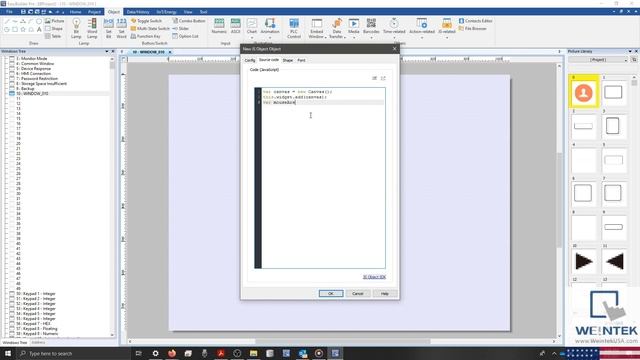Image resolution: width=640 pixels, height=360 pixels.
Task: Switch to the View ribbon tab
Action: (x=188, y=12)
